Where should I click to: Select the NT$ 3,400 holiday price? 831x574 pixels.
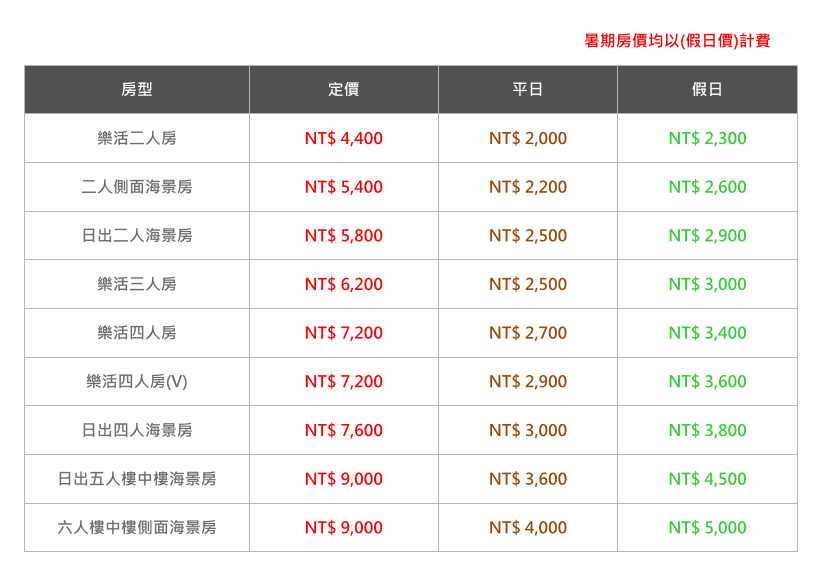coord(707,333)
